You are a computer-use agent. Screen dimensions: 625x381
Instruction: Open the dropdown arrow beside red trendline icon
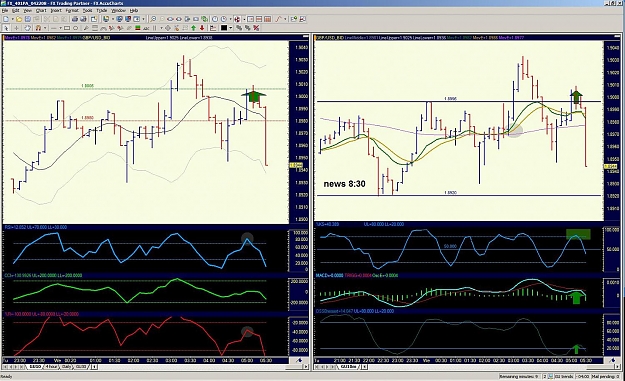tap(285, 19)
